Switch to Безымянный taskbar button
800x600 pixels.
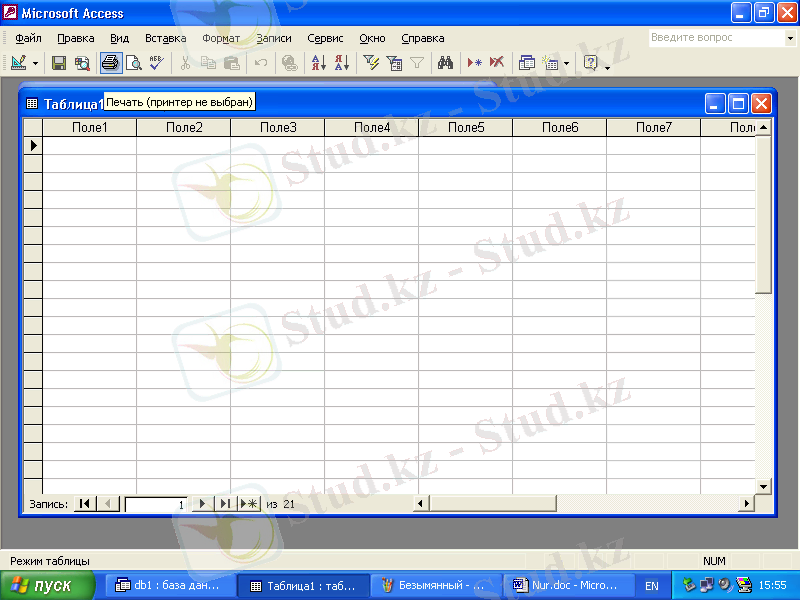click(x=436, y=585)
